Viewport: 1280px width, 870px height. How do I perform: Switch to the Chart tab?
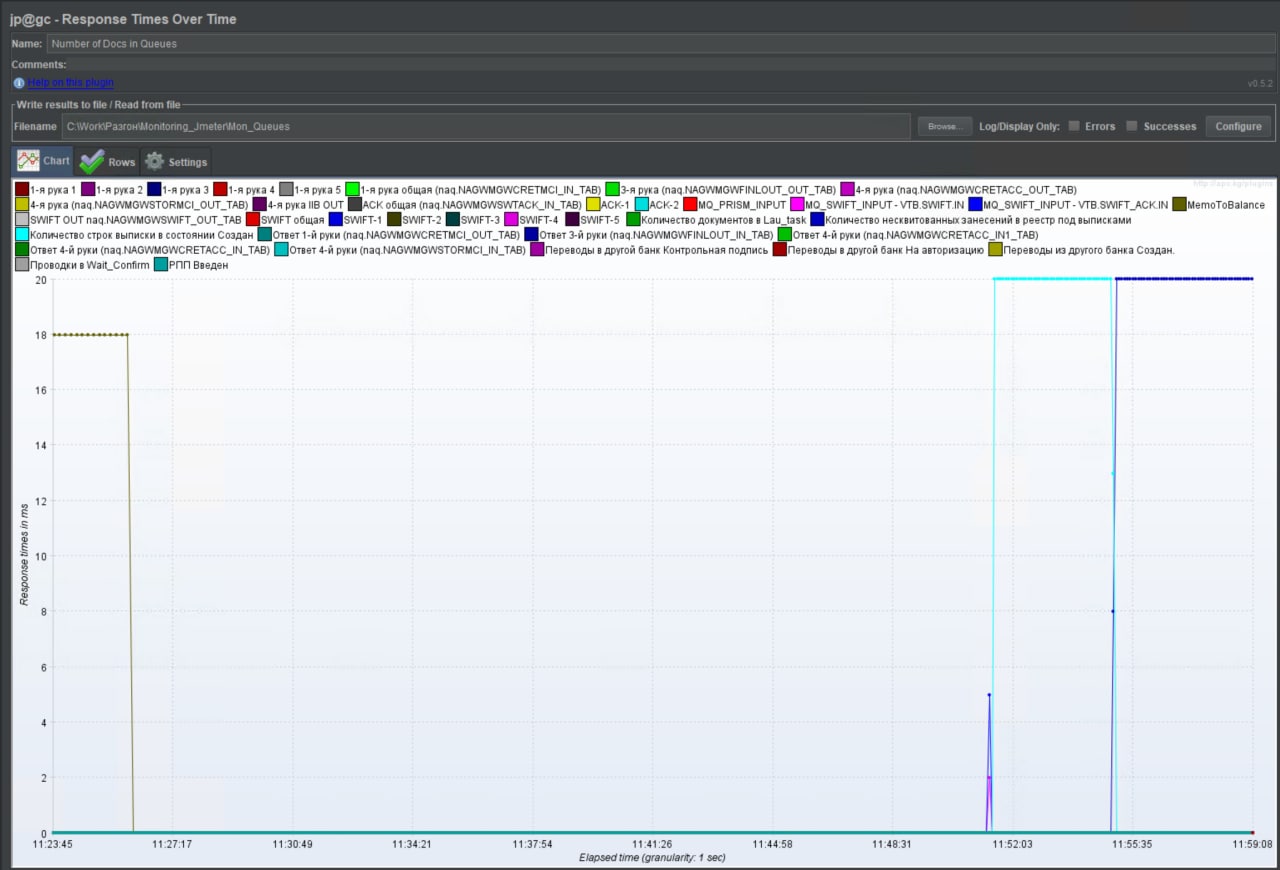coord(43,161)
